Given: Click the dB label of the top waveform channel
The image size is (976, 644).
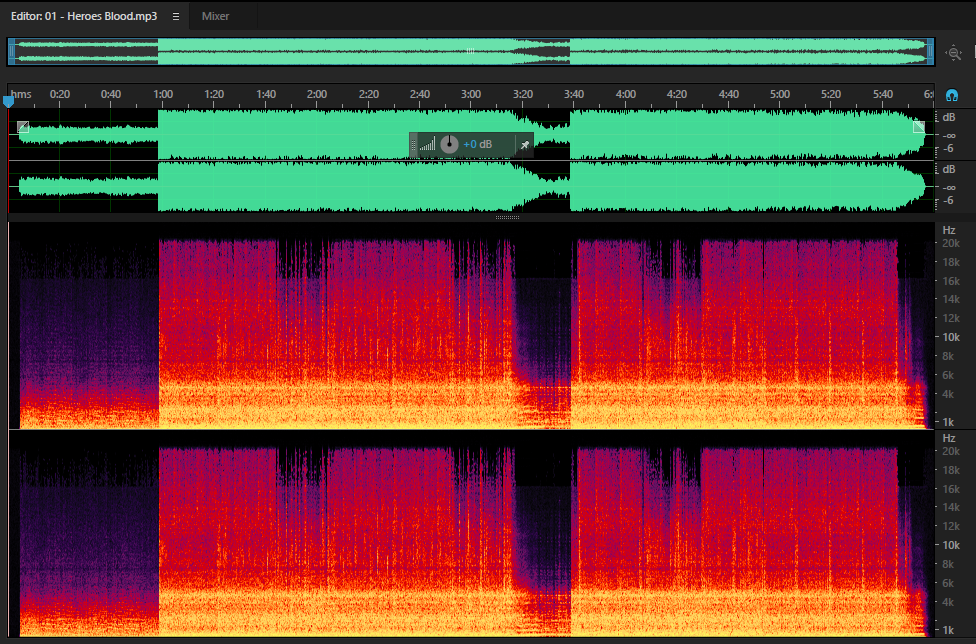Looking at the screenshot, I should tap(949, 117).
